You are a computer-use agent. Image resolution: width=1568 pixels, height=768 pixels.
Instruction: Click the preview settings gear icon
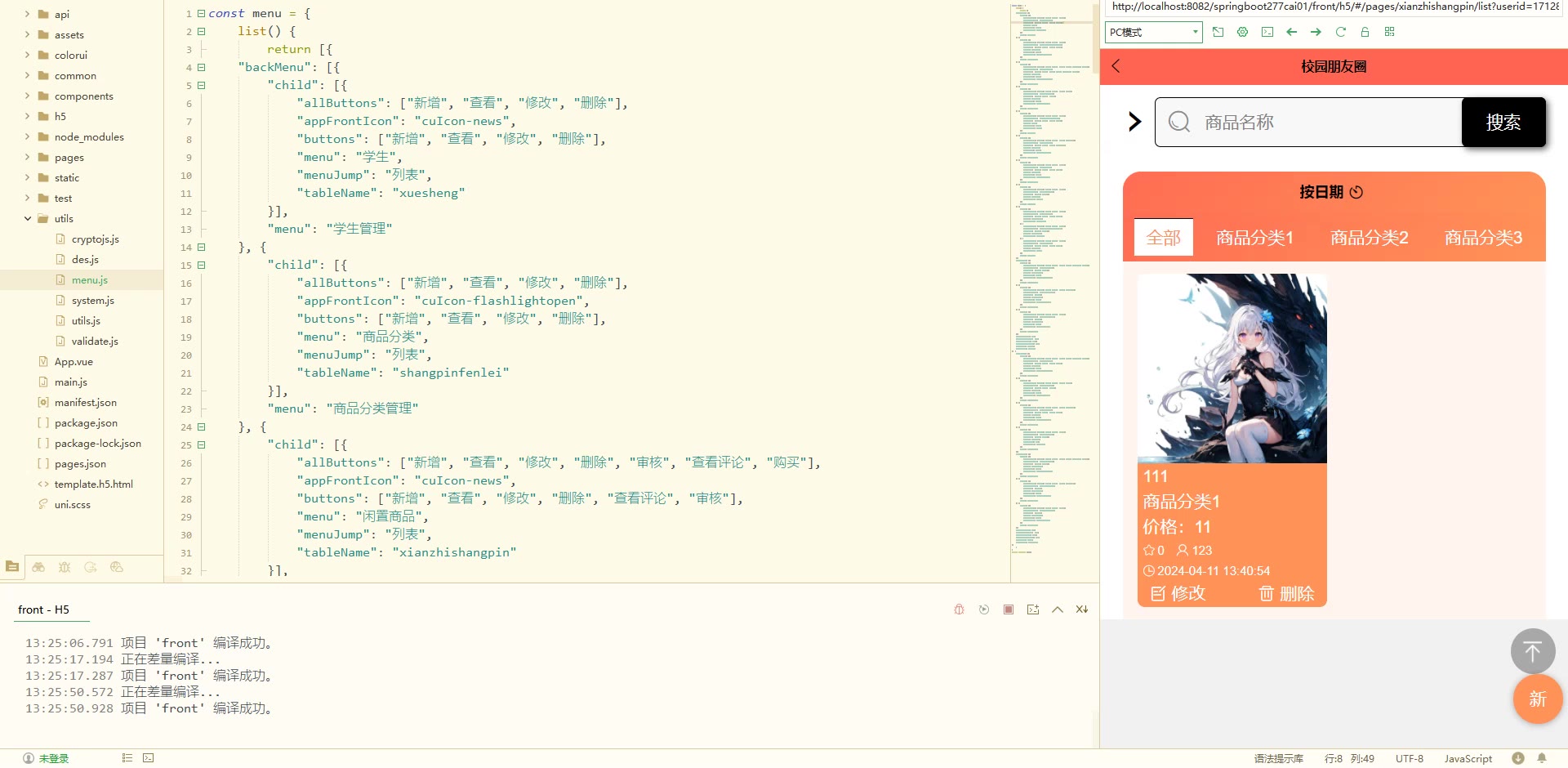1242,32
